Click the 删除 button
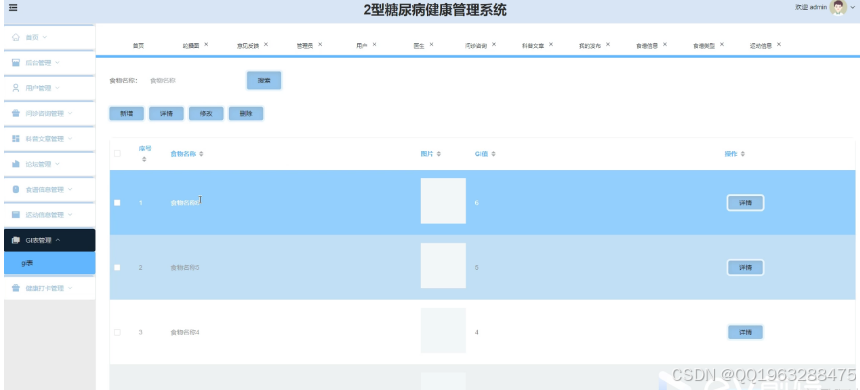This screenshot has height=390, width=860. (x=246, y=114)
